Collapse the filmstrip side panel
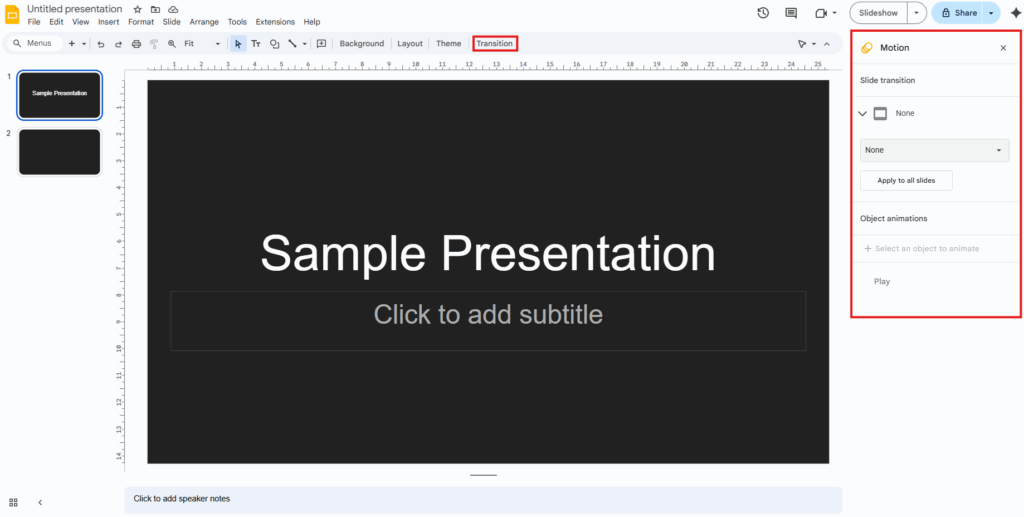This screenshot has height=517, width=1024. point(40,502)
